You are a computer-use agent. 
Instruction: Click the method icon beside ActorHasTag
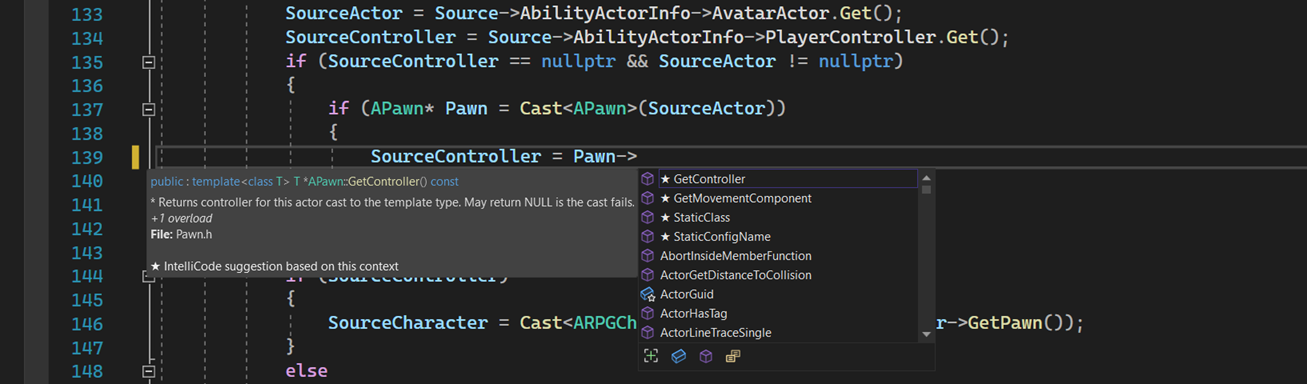tap(648, 313)
